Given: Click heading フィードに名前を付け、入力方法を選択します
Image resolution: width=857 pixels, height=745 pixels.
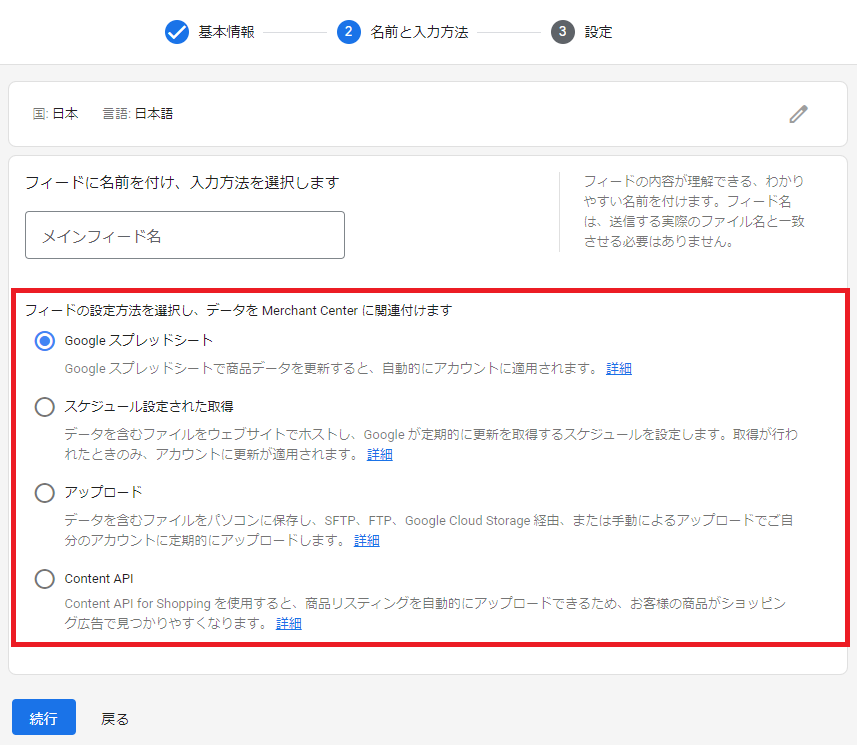Looking at the screenshot, I should coord(183,183).
